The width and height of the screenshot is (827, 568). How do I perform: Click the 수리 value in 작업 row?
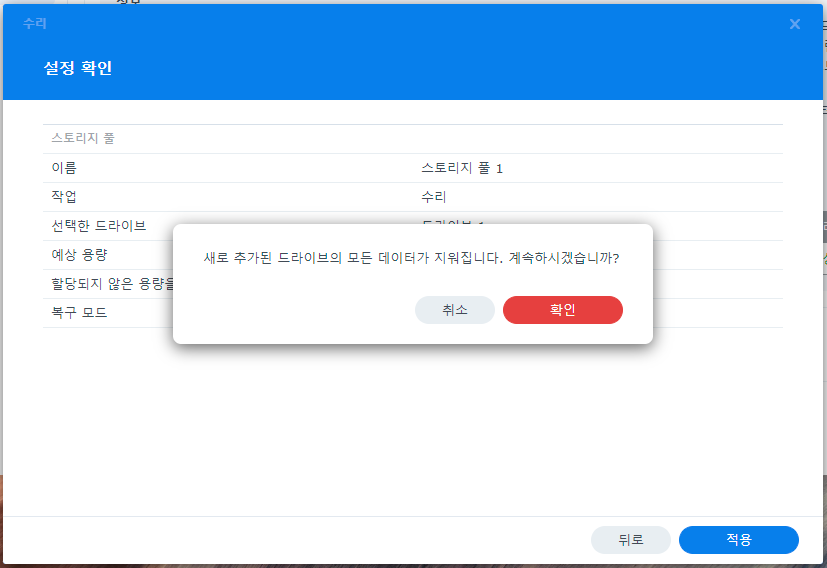click(434, 197)
